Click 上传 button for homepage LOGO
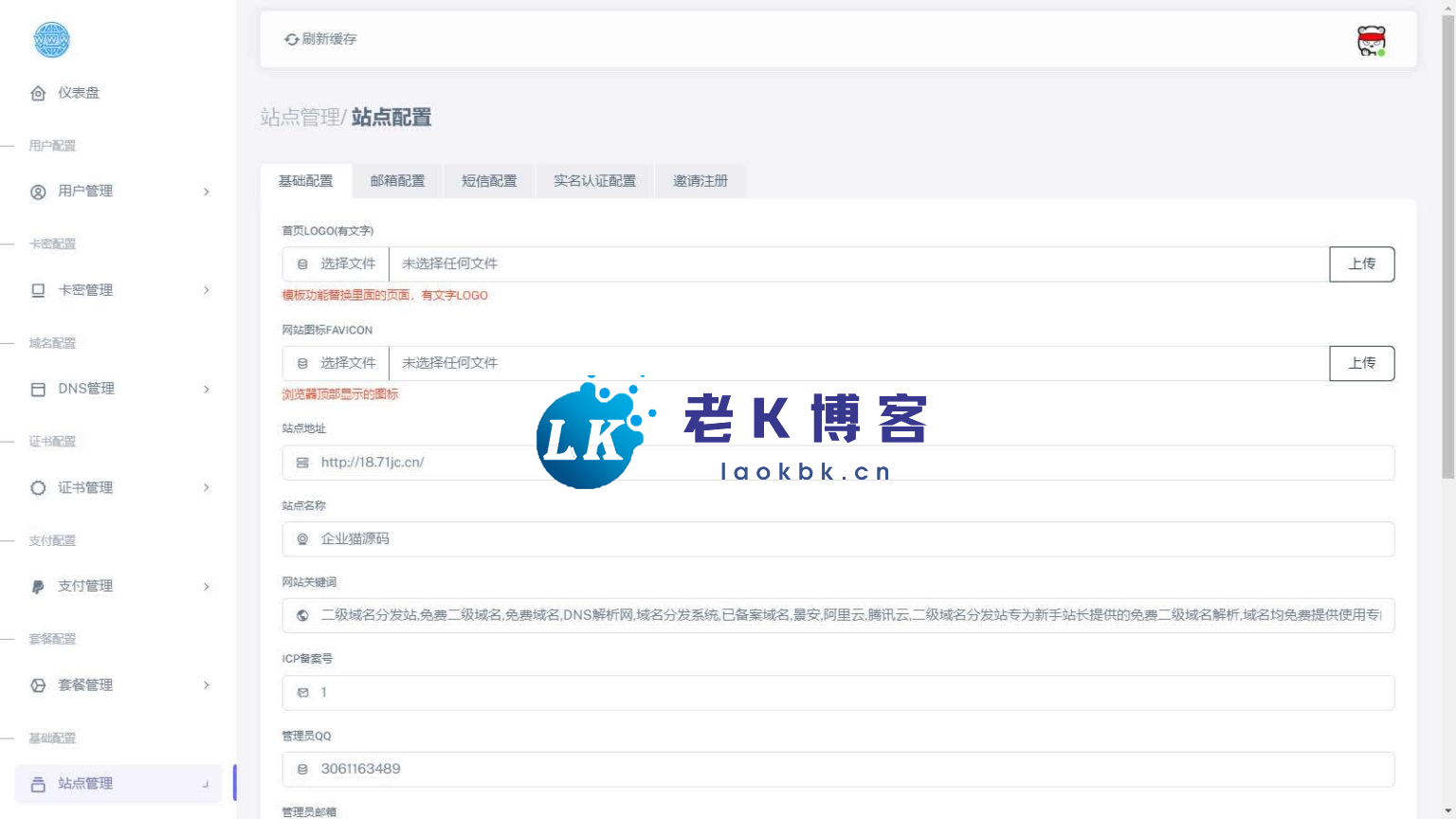 [1361, 264]
